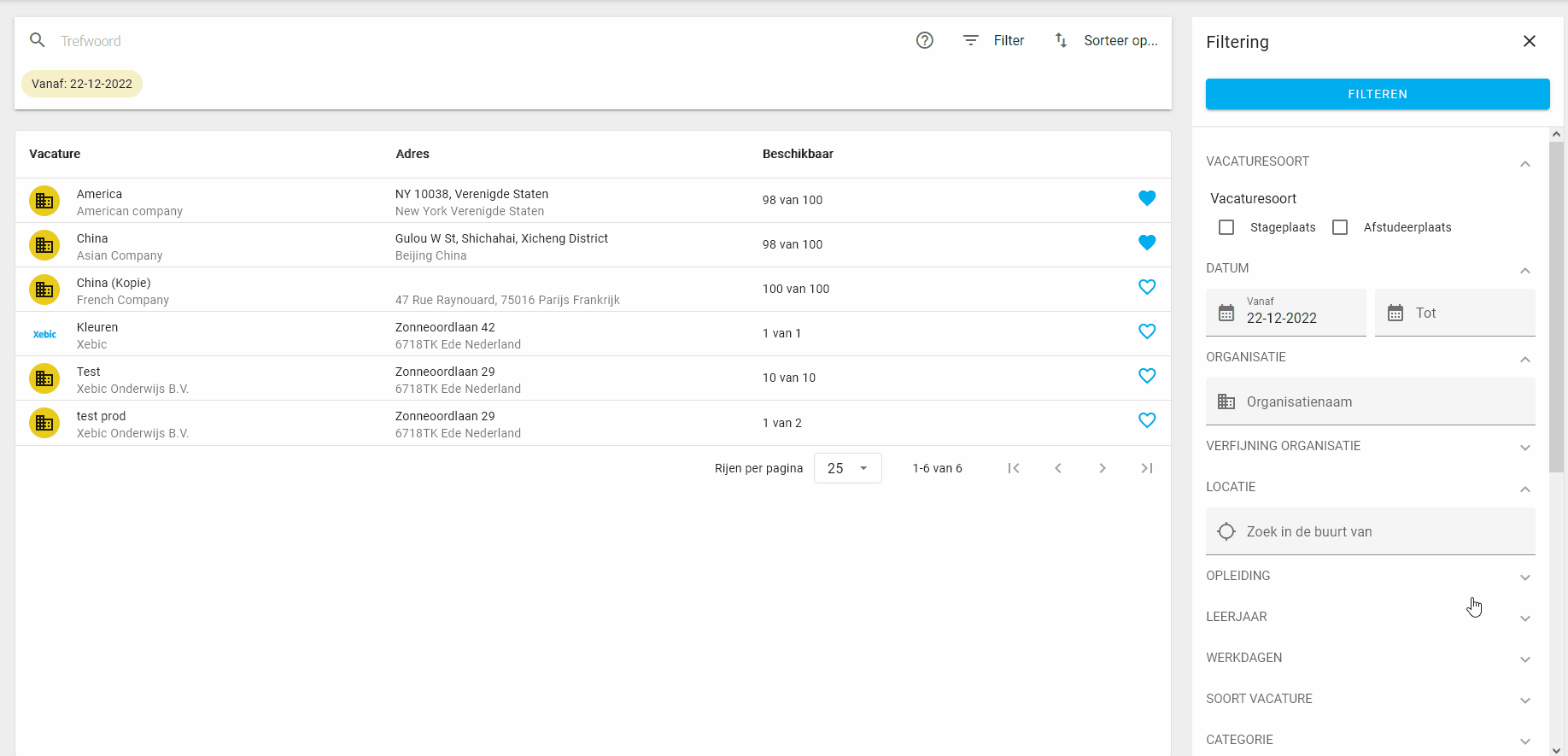Click the location crosshair icon
This screenshot has width=1568, height=756.
1226,531
